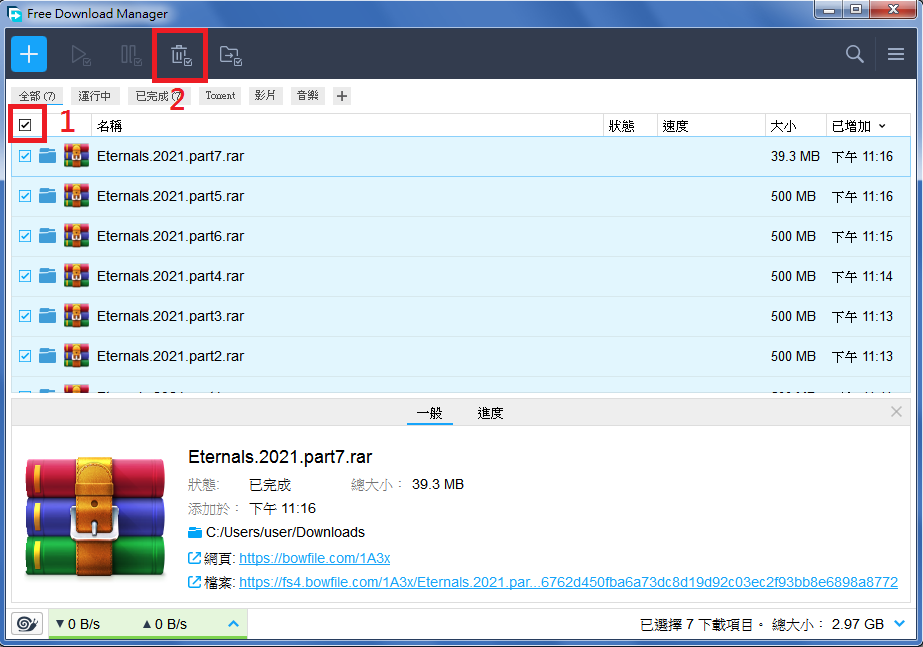Click 39.3 MB size in part7 row
The image size is (923, 647).
click(x=795, y=156)
